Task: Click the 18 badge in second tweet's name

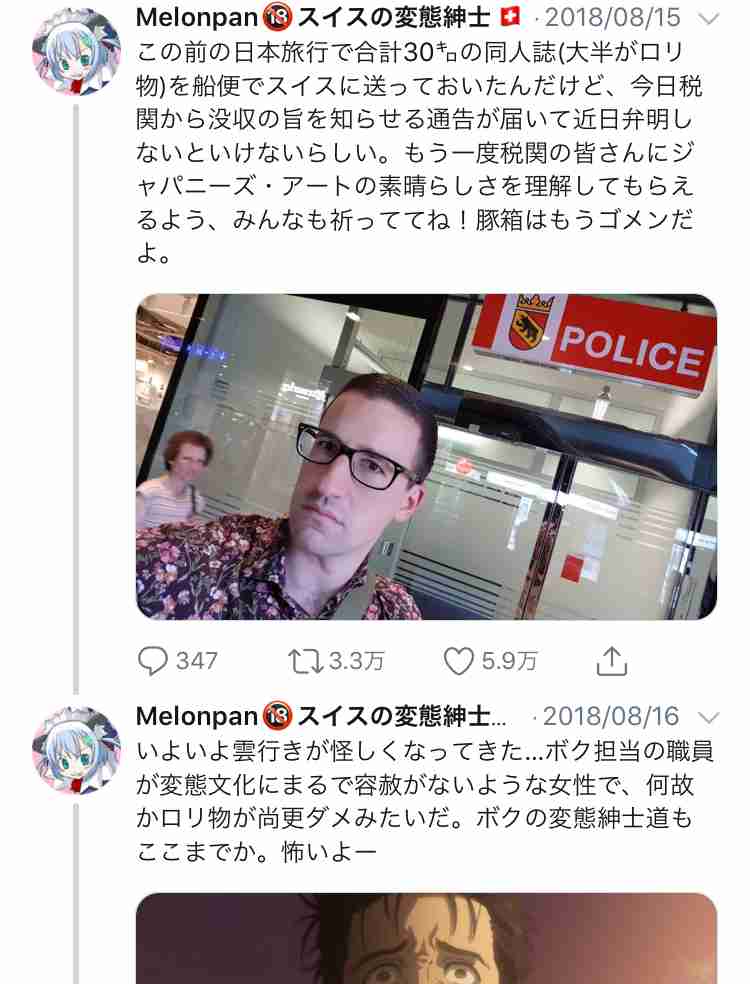Action: 277,716
